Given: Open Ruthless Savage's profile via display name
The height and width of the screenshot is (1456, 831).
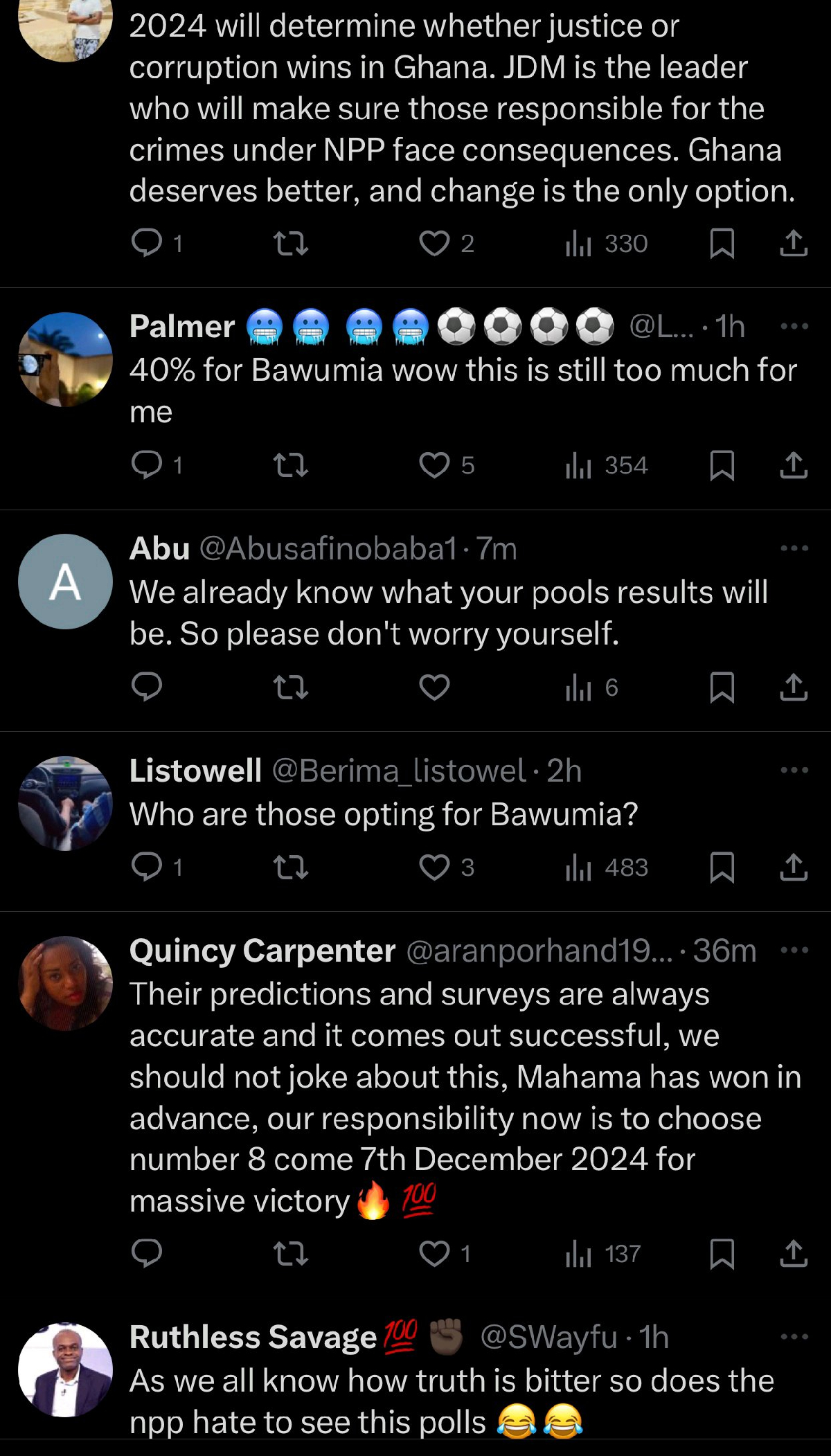Looking at the screenshot, I should pyautogui.click(x=253, y=1337).
